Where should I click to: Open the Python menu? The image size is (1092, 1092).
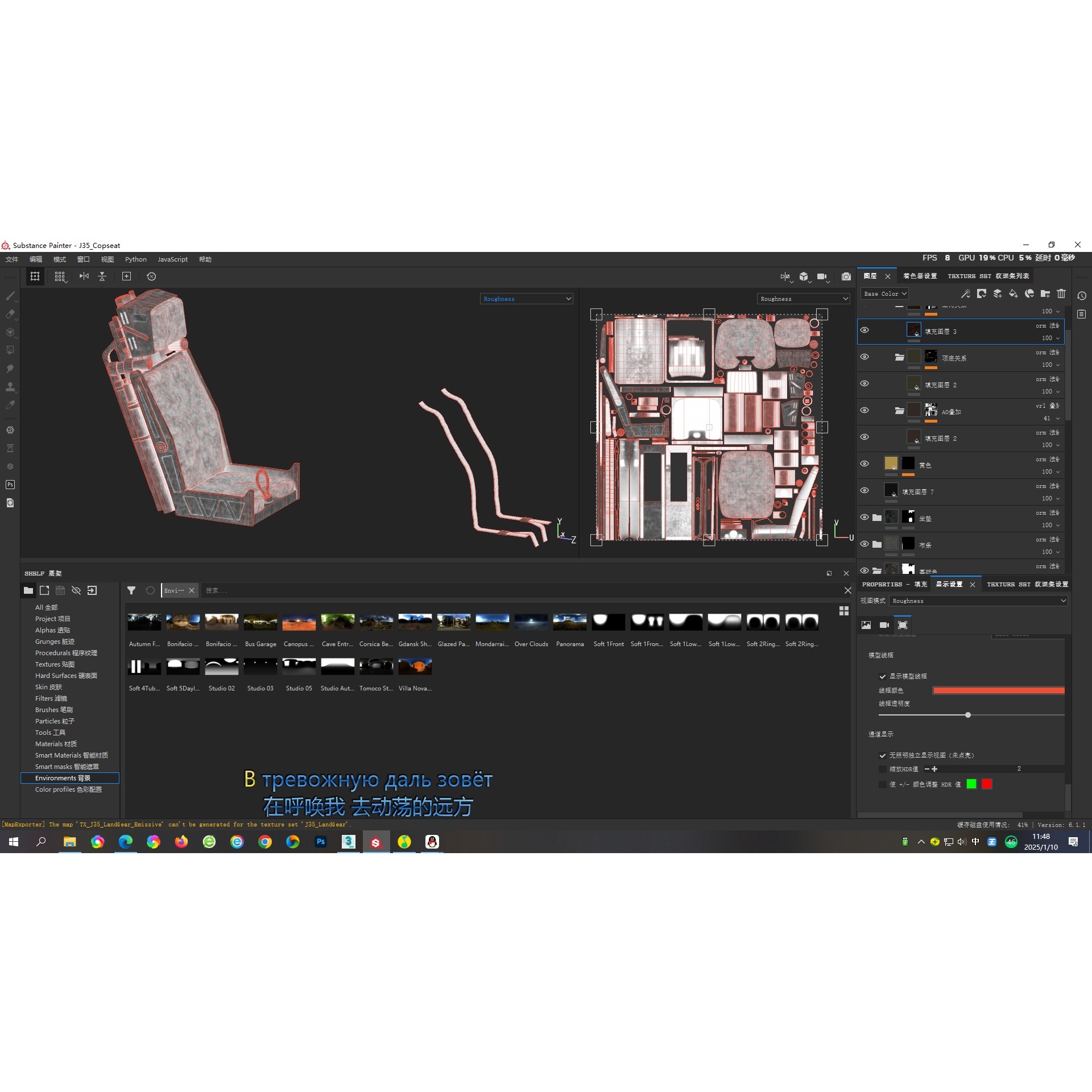coord(136,259)
